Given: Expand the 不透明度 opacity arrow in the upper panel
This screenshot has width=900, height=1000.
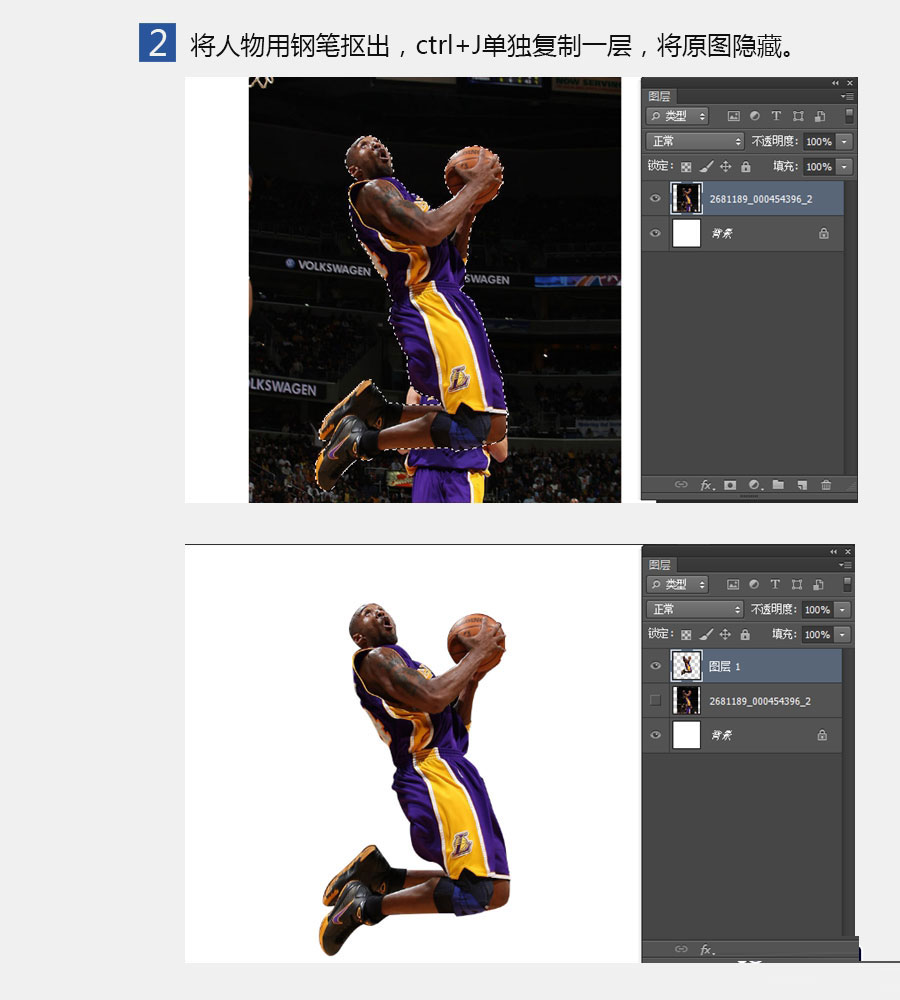Looking at the screenshot, I should click(845, 142).
